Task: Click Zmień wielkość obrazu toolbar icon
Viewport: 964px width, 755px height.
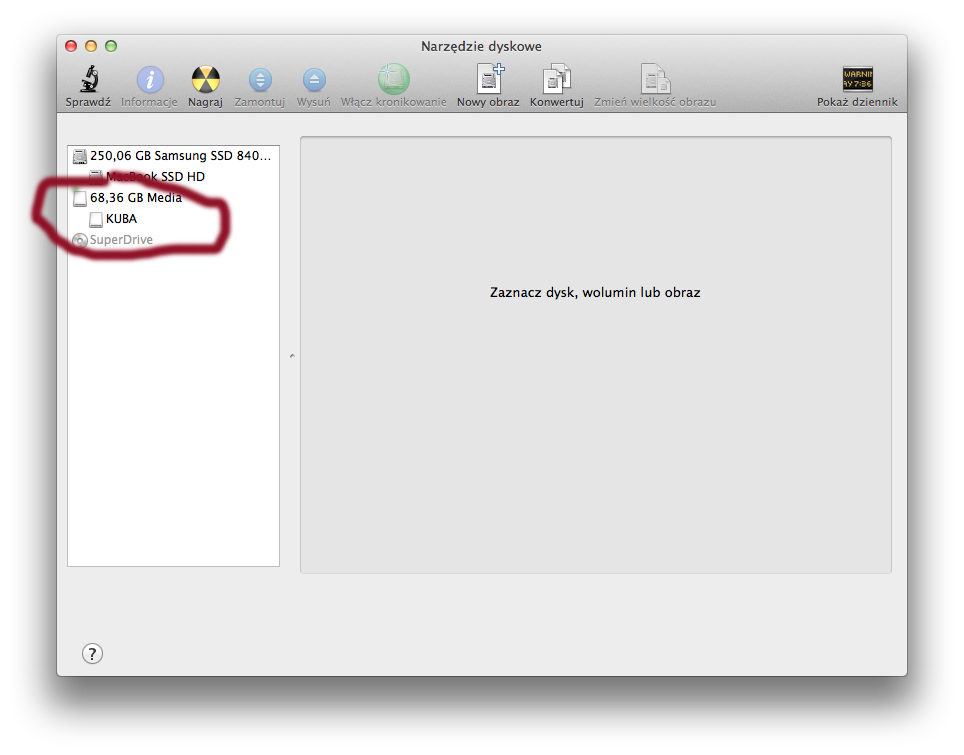Action: point(655,80)
